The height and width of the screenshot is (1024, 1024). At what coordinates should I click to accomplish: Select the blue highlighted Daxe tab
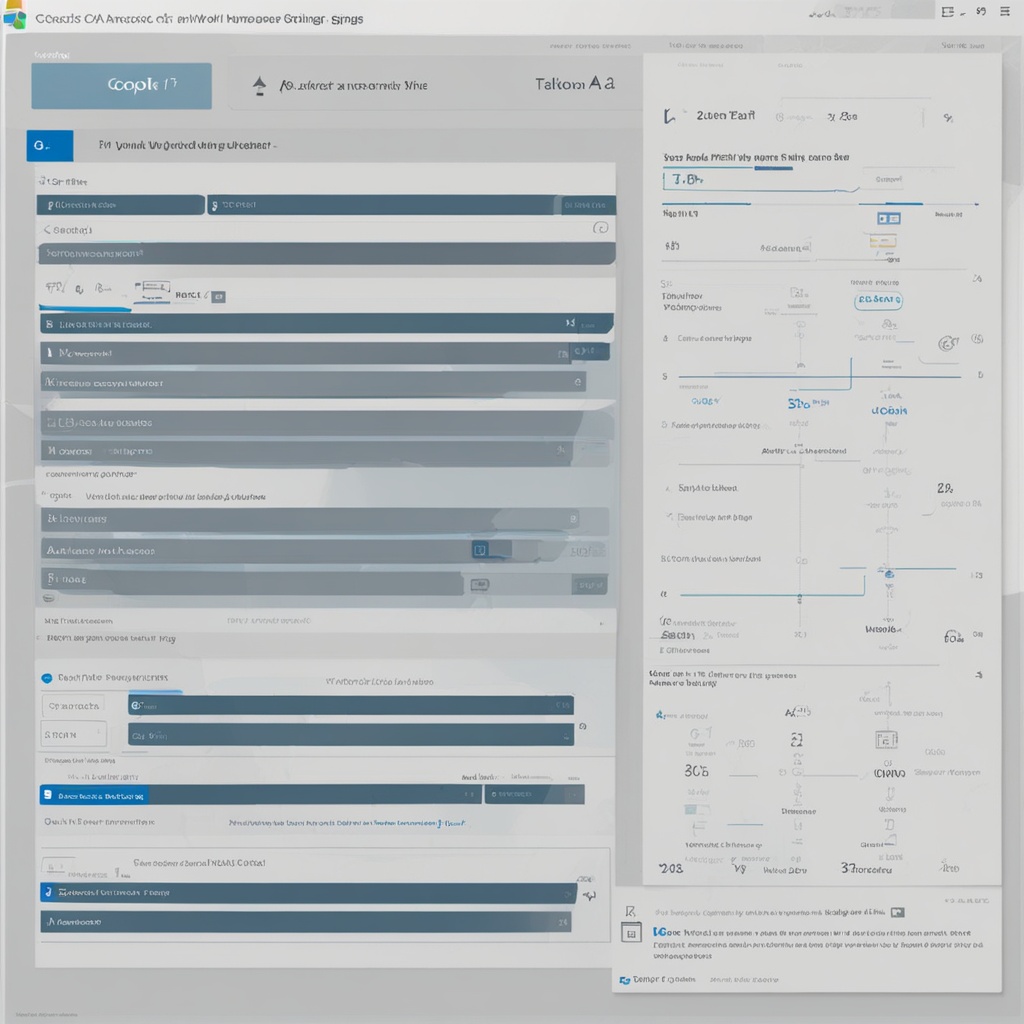pos(93,796)
